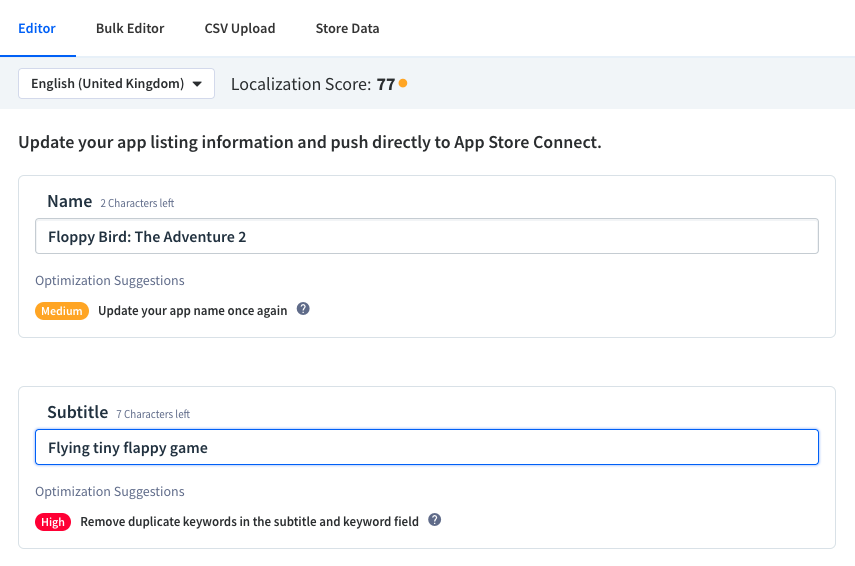855x566 pixels.
Task: Open the Editor tab
Action: [37, 28]
